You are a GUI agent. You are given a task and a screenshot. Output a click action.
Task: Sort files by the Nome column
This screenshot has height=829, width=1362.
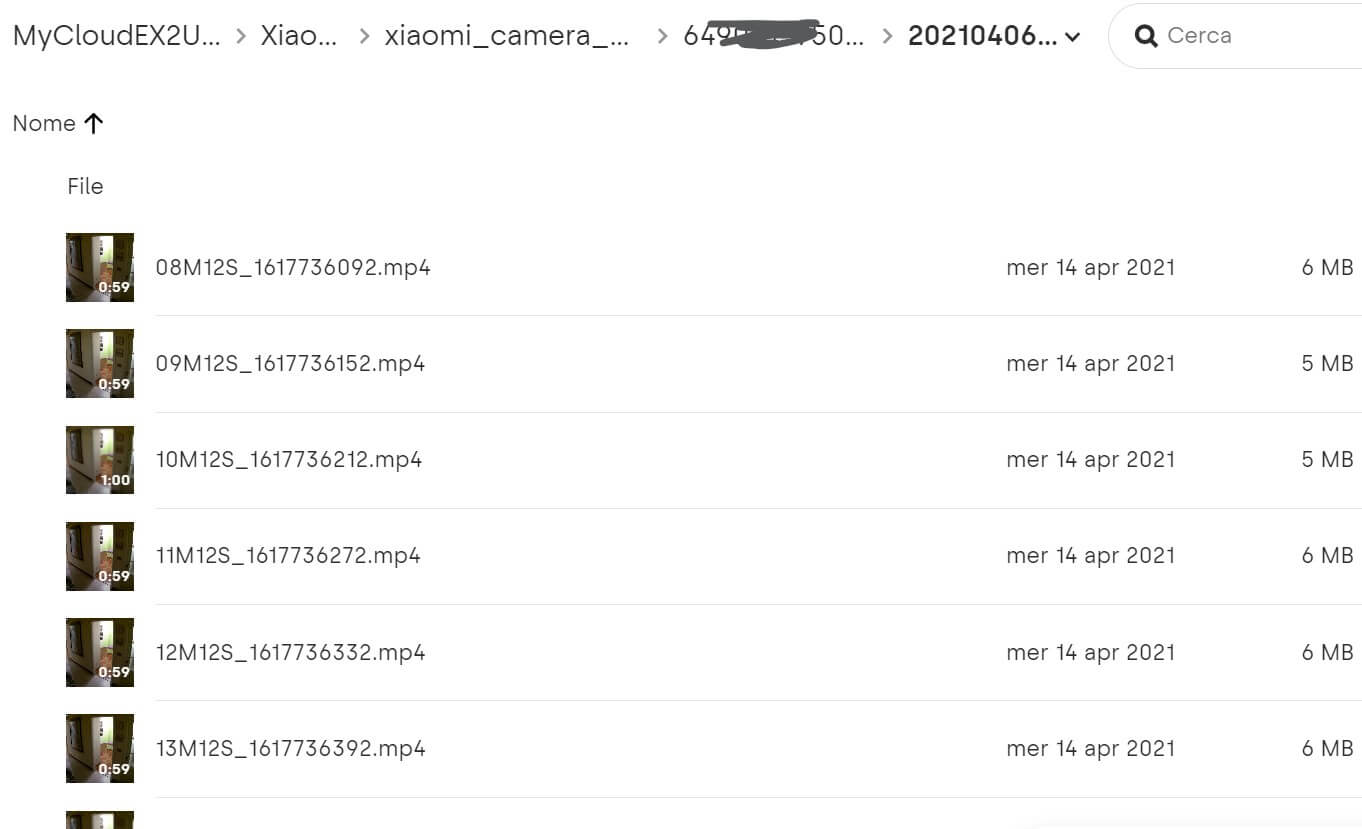click(x=44, y=123)
